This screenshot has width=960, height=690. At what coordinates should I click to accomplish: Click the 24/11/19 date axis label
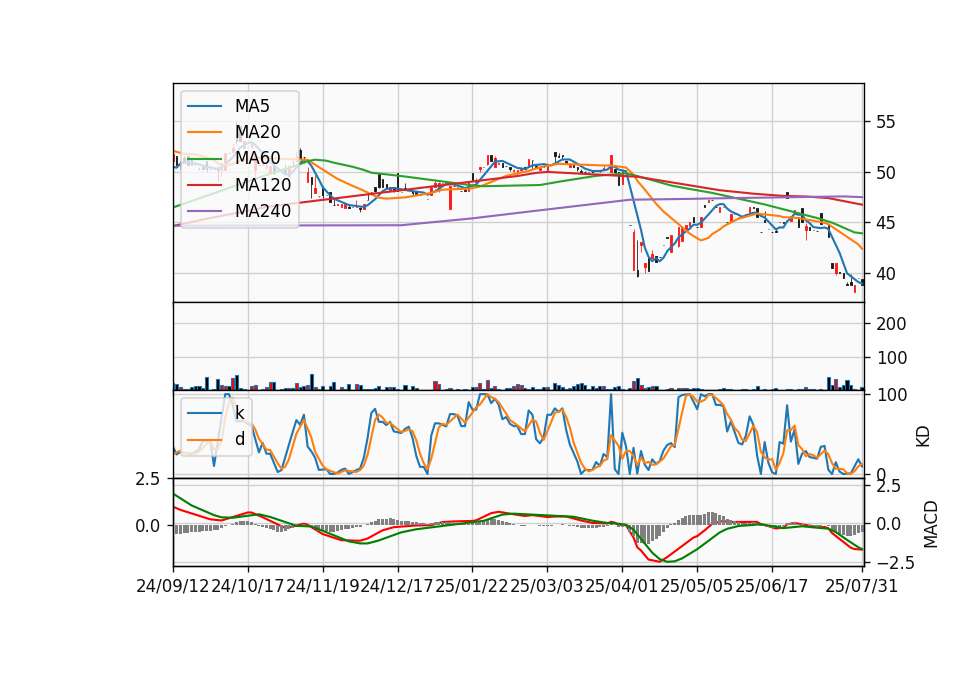pyautogui.click(x=323, y=586)
